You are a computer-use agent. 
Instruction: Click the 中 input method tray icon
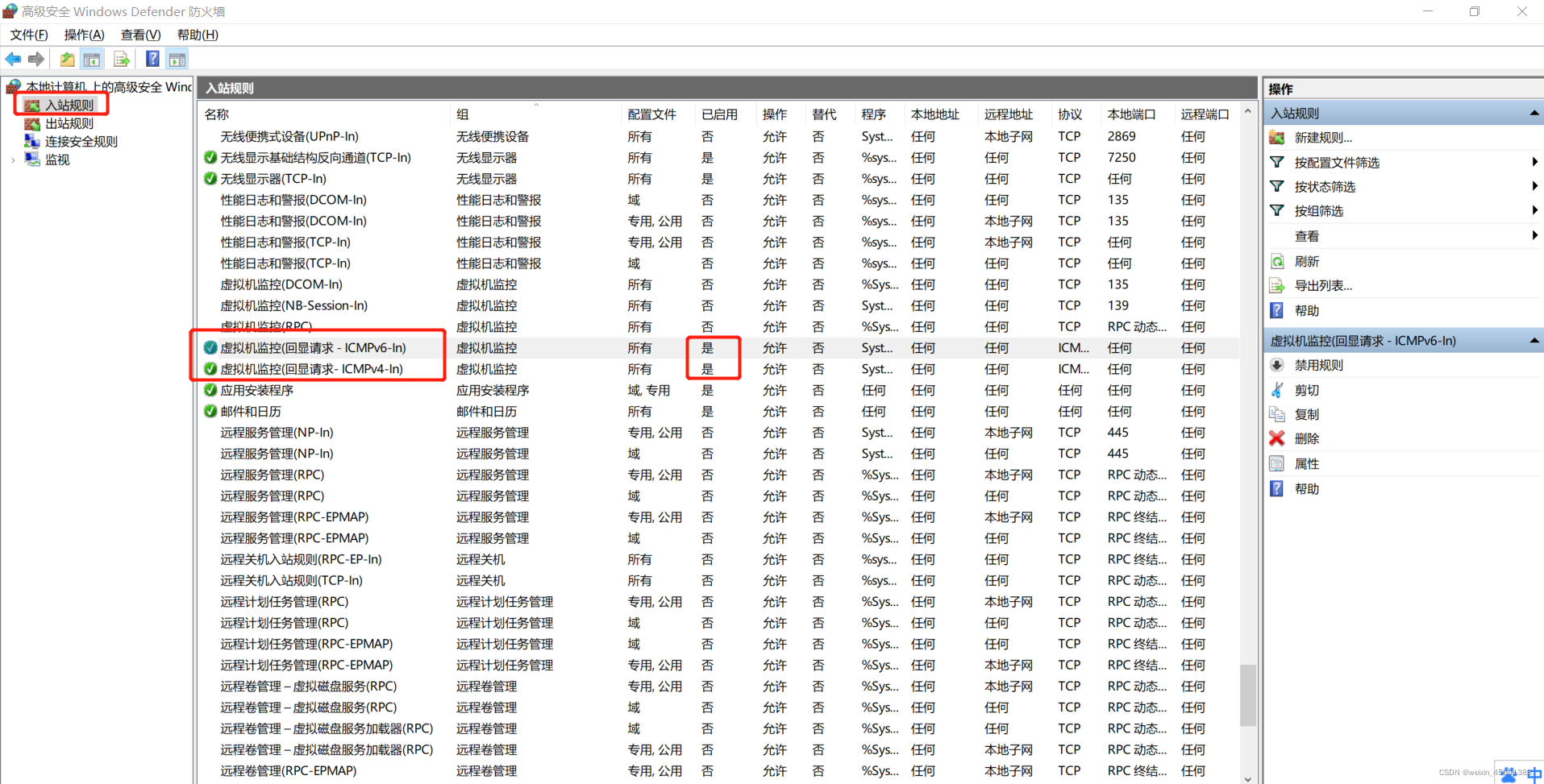[1534, 774]
